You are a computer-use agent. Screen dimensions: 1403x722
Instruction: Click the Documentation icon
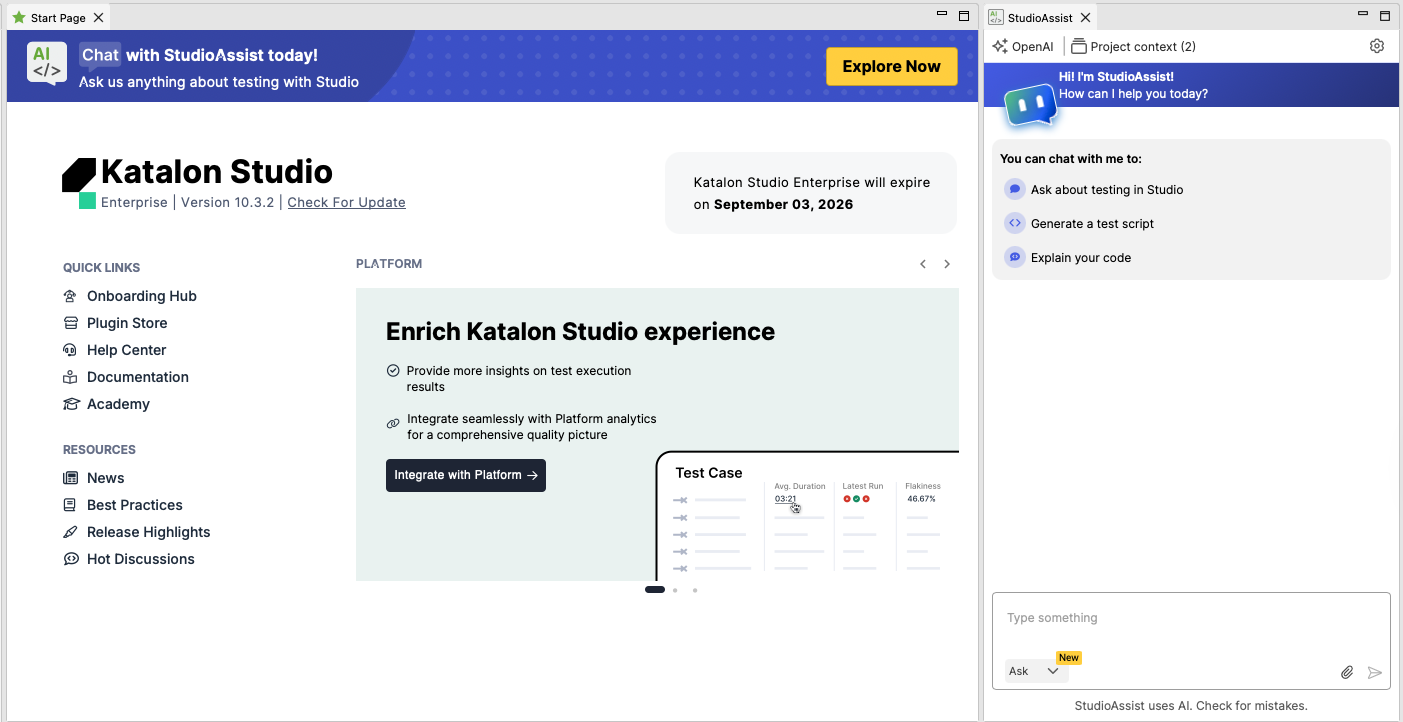[70, 377]
